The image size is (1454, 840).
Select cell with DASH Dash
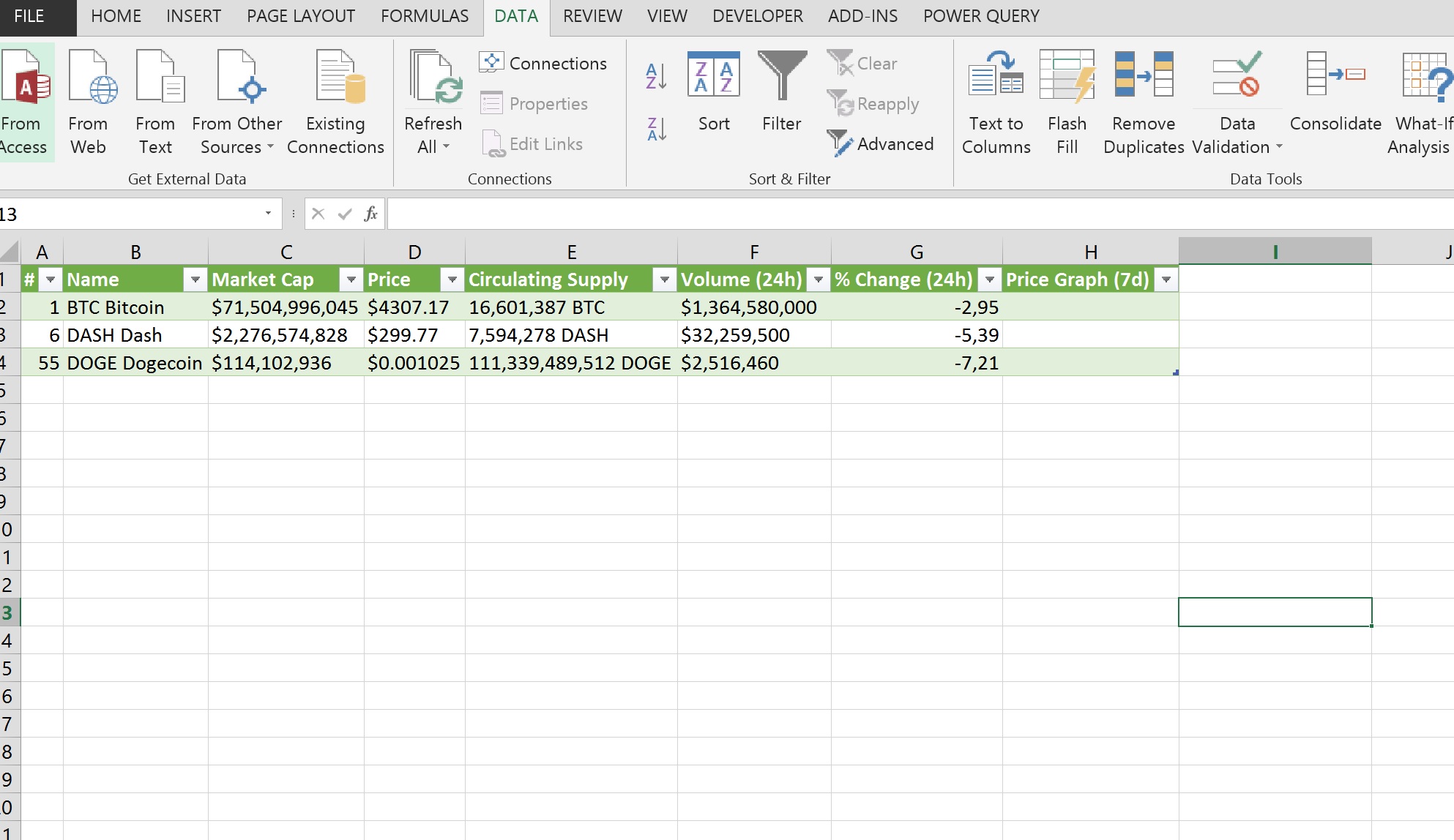click(x=135, y=335)
